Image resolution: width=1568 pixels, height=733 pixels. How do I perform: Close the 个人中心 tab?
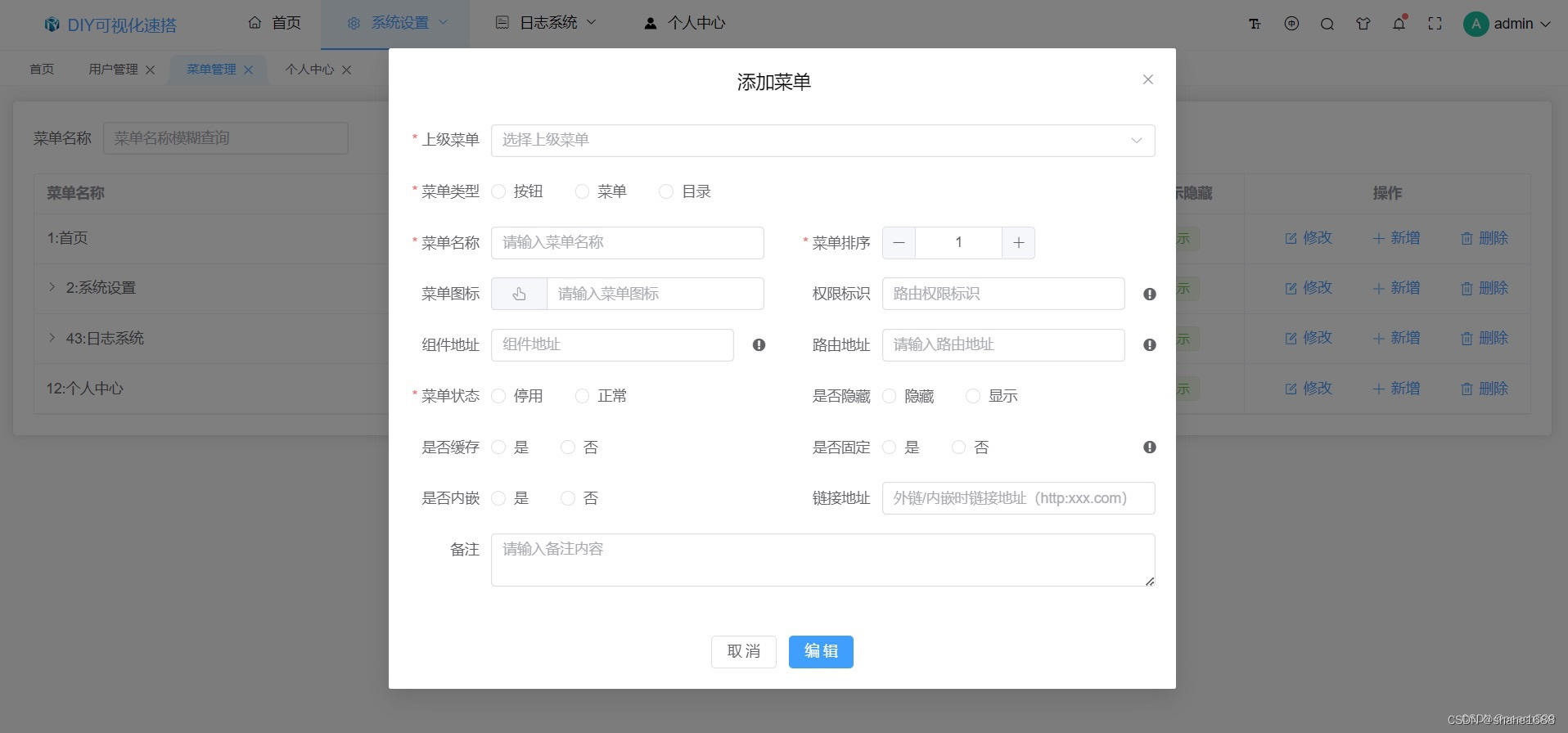point(347,70)
